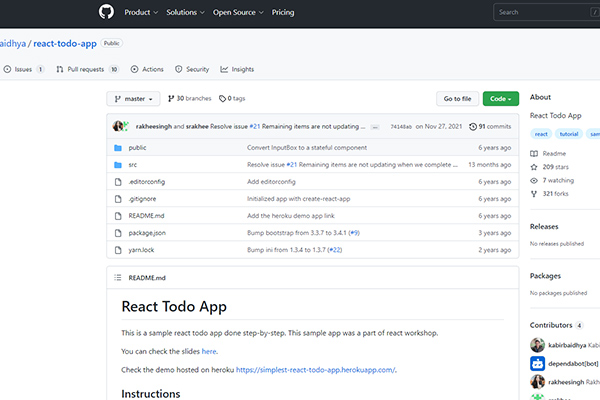Open the Packages section heading
The height and width of the screenshot is (400, 600).
point(545,276)
